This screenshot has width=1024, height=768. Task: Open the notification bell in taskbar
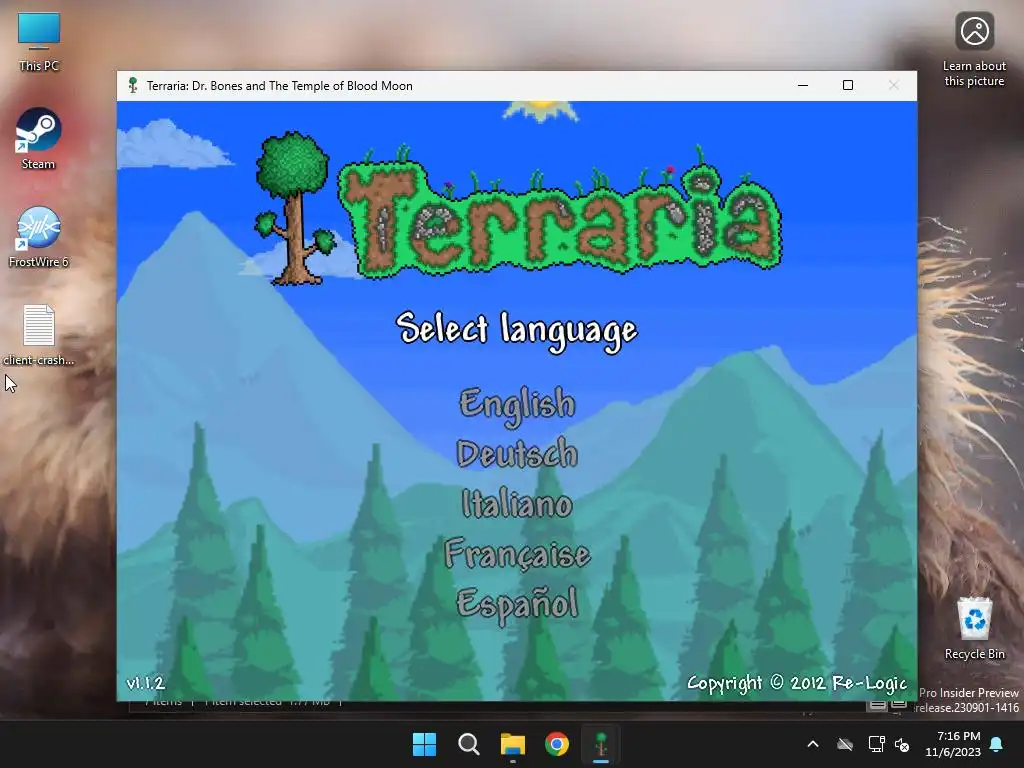(x=997, y=744)
